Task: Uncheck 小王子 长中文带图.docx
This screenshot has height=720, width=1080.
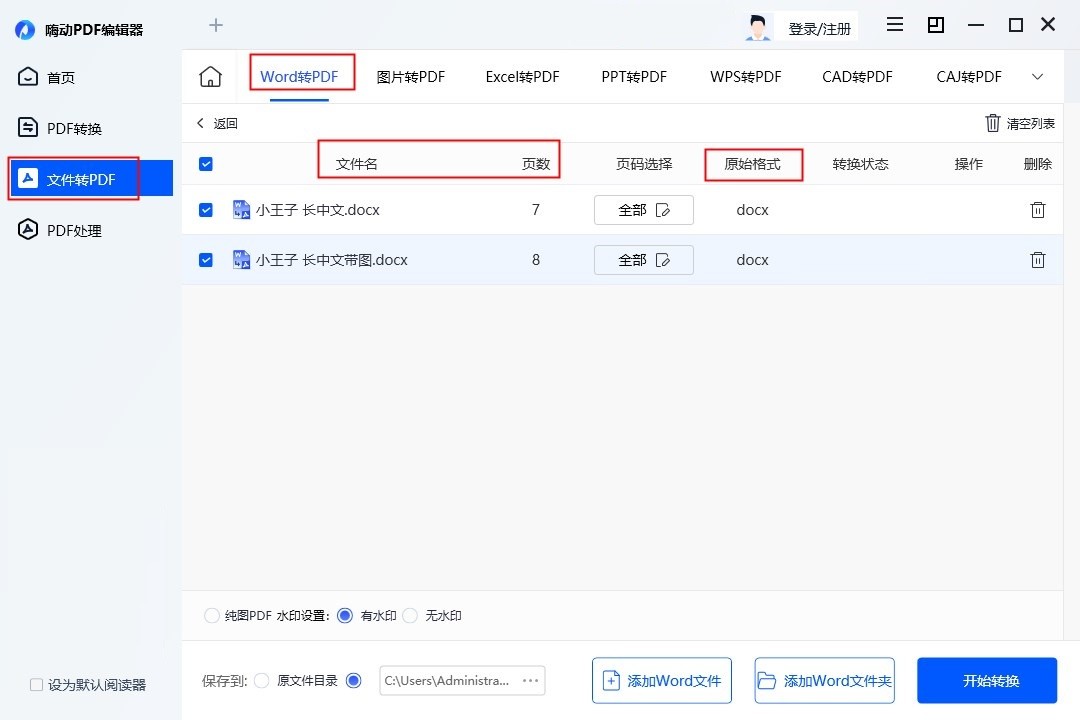Action: pos(205,259)
